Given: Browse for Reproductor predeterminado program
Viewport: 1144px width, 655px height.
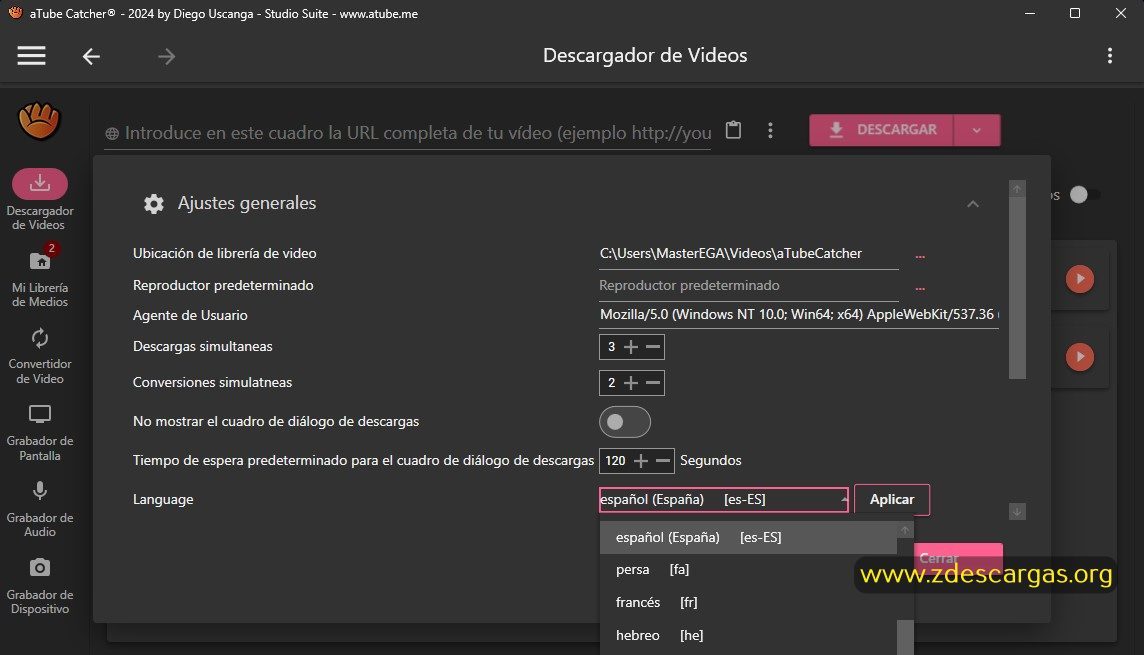Looking at the screenshot, I should (920, 287).
